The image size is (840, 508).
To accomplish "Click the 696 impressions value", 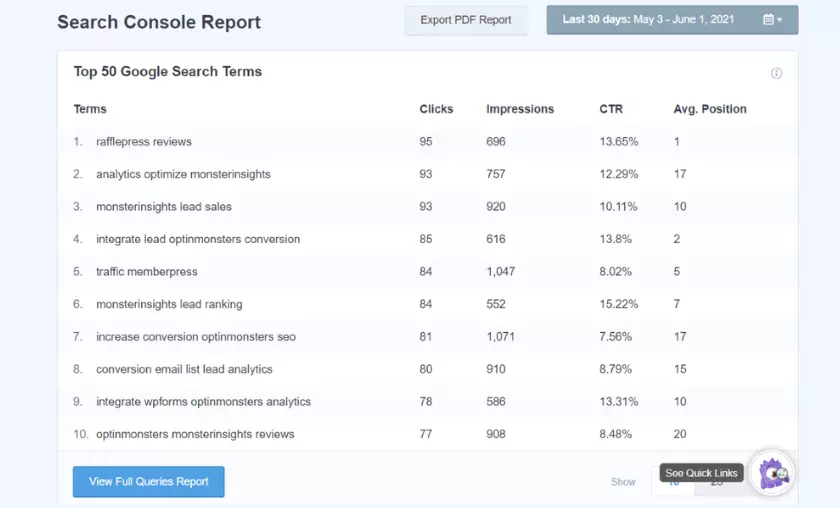I will (496, 141).
